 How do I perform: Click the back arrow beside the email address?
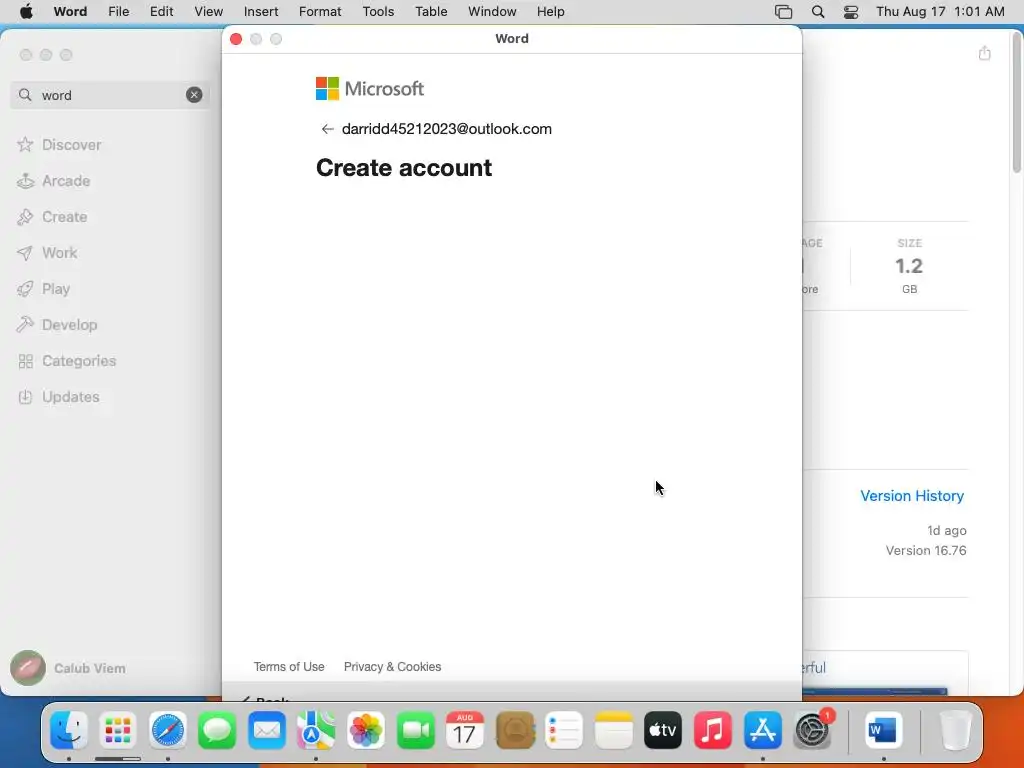tap(327, 129)
